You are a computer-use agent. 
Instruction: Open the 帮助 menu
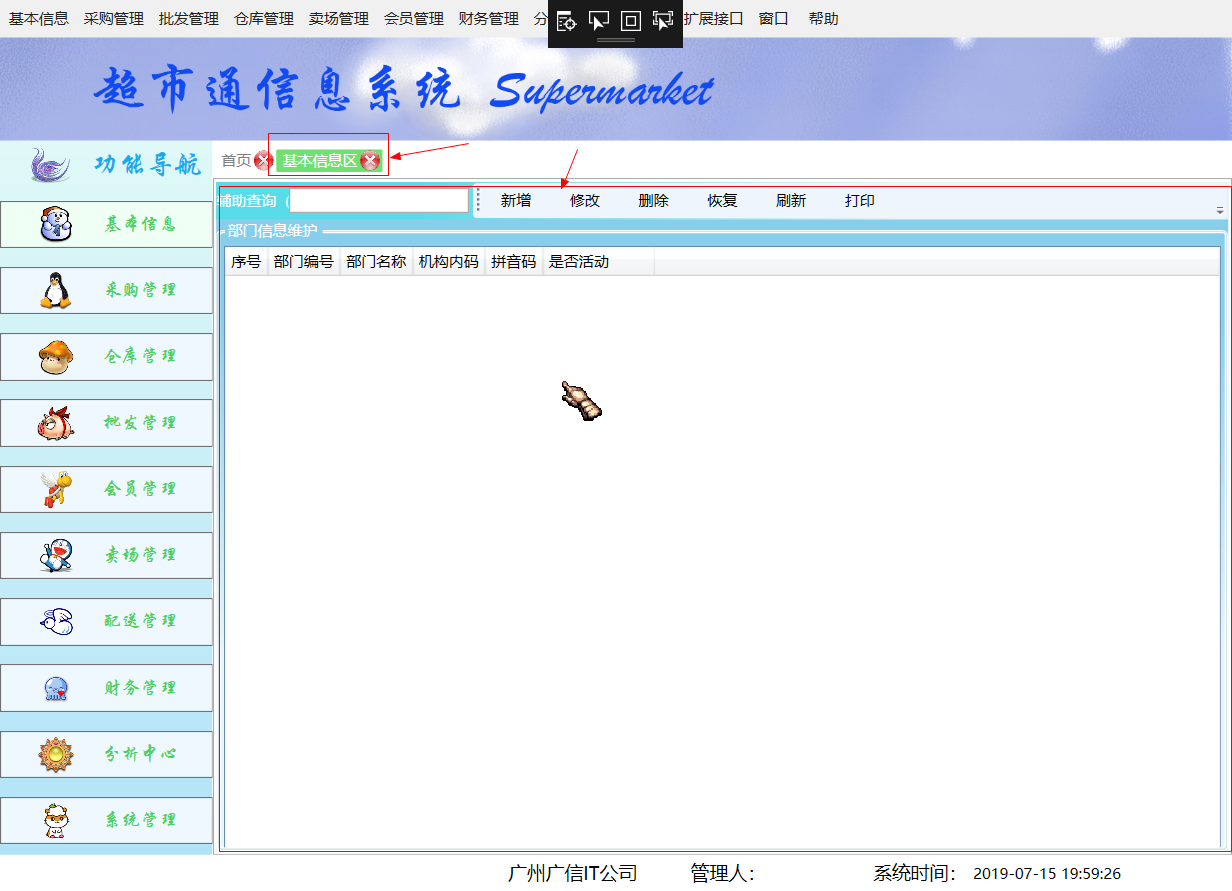(823, 18)
